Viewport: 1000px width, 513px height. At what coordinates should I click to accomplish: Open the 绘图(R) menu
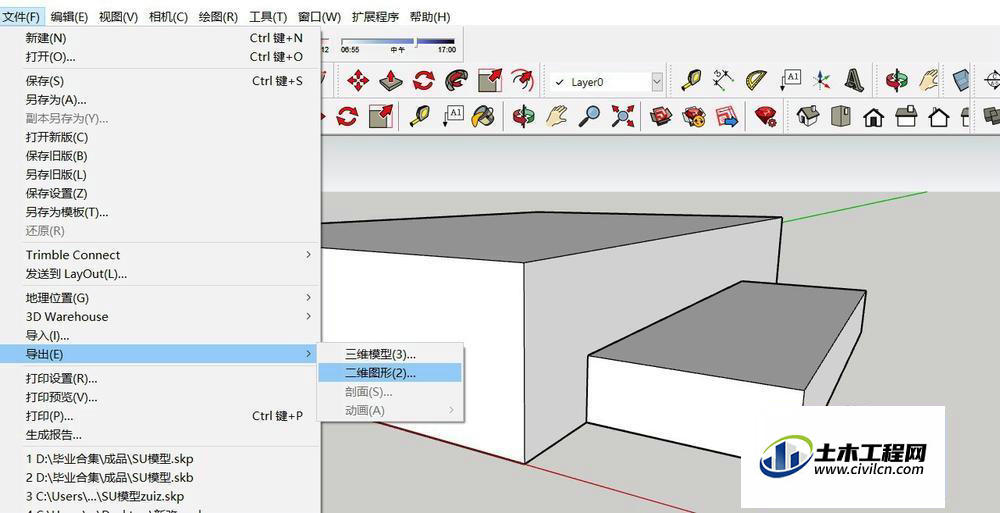[218, 17]
